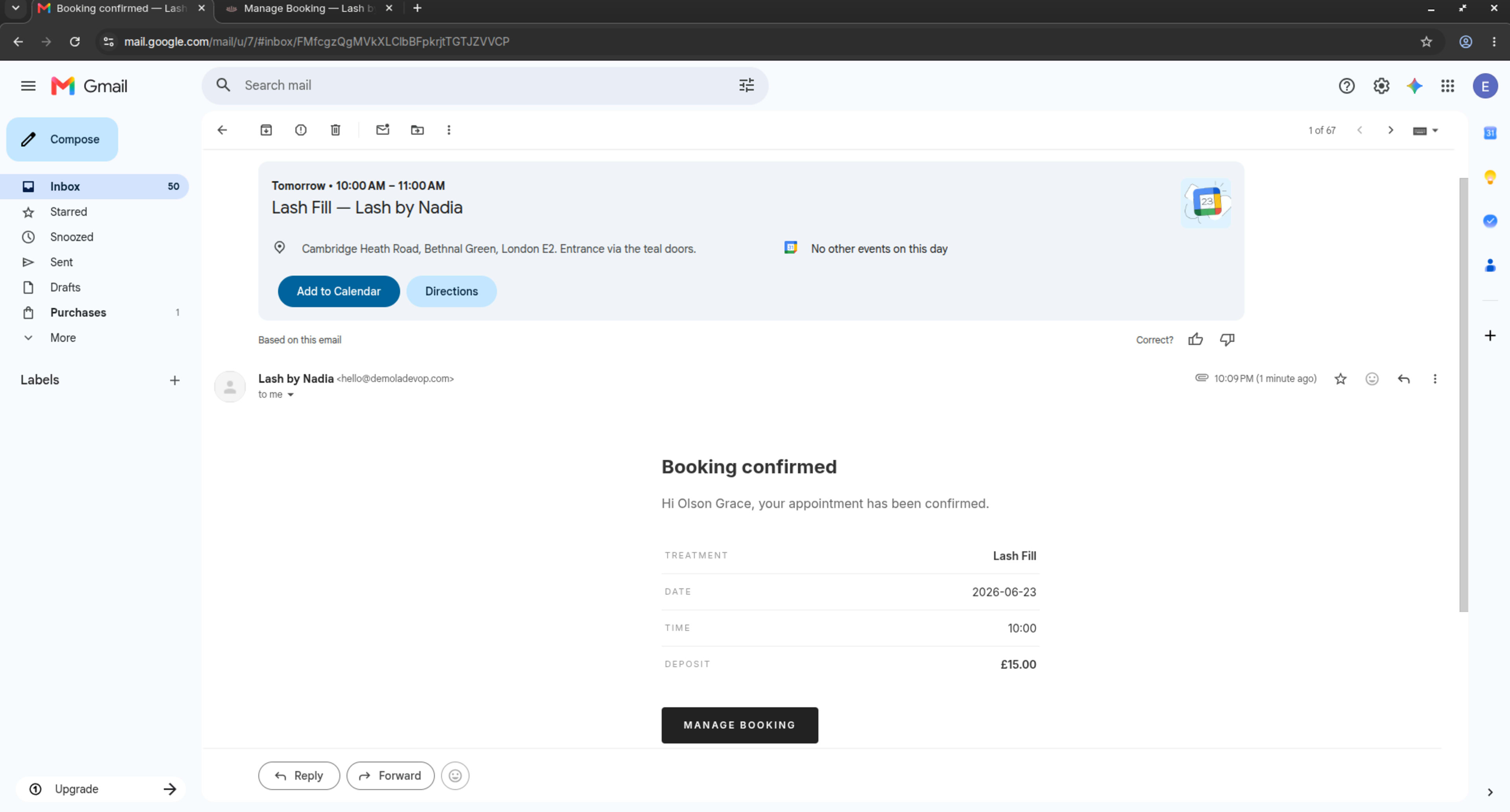This screenshot has width=1510, height=812.
Task: Open the Starred folder
Action: click(94, 212)
